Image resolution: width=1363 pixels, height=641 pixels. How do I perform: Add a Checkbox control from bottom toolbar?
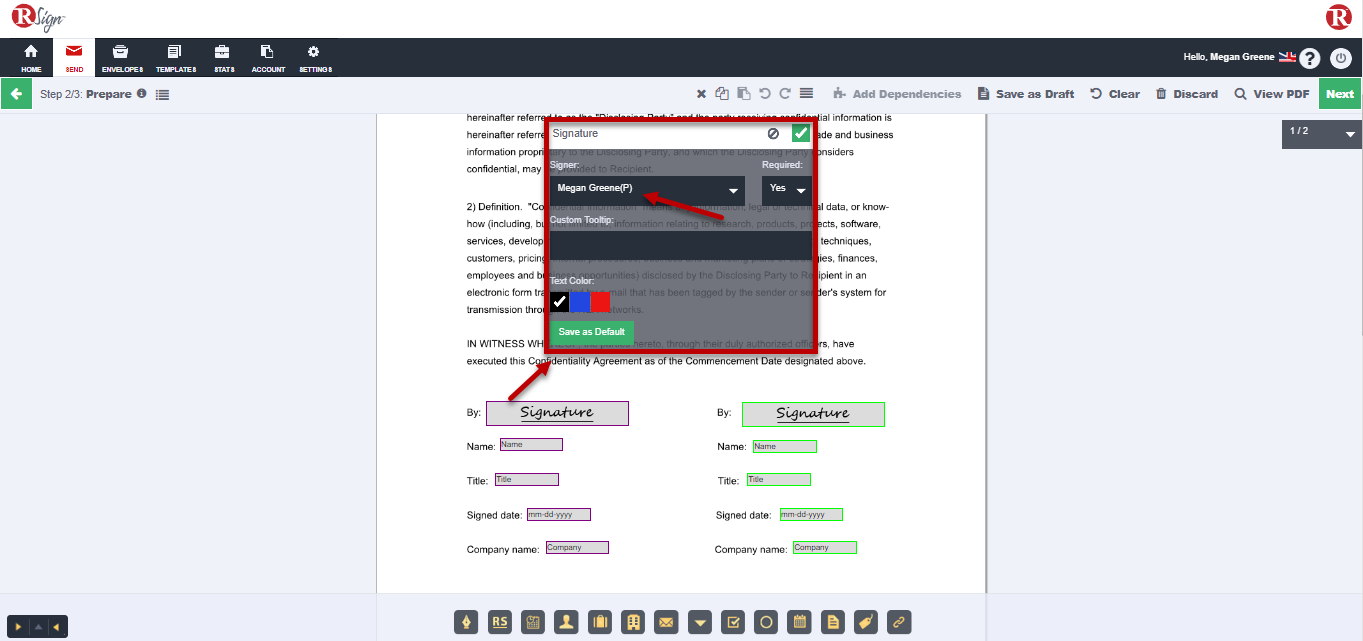click(733, 622)
